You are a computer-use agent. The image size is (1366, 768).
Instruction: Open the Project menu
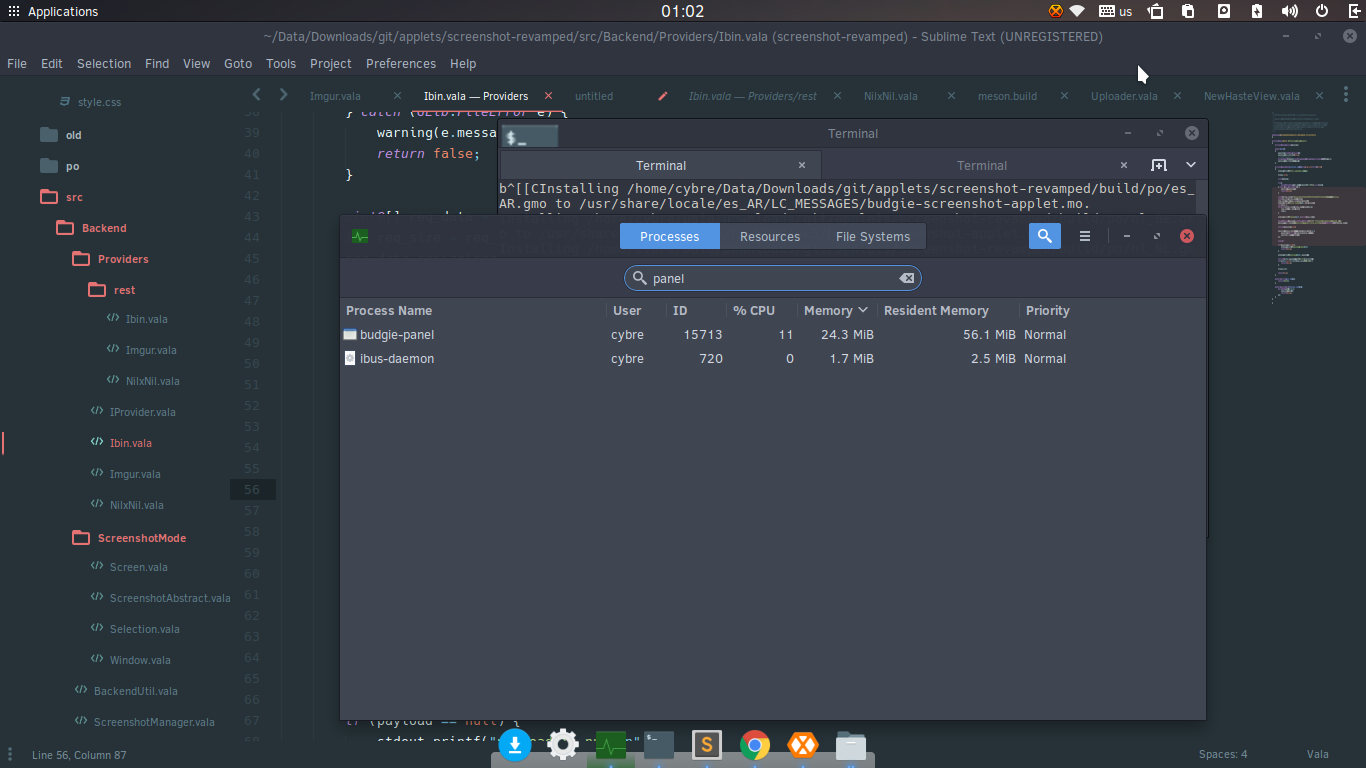pyautogui.click(x=331, y=63)
